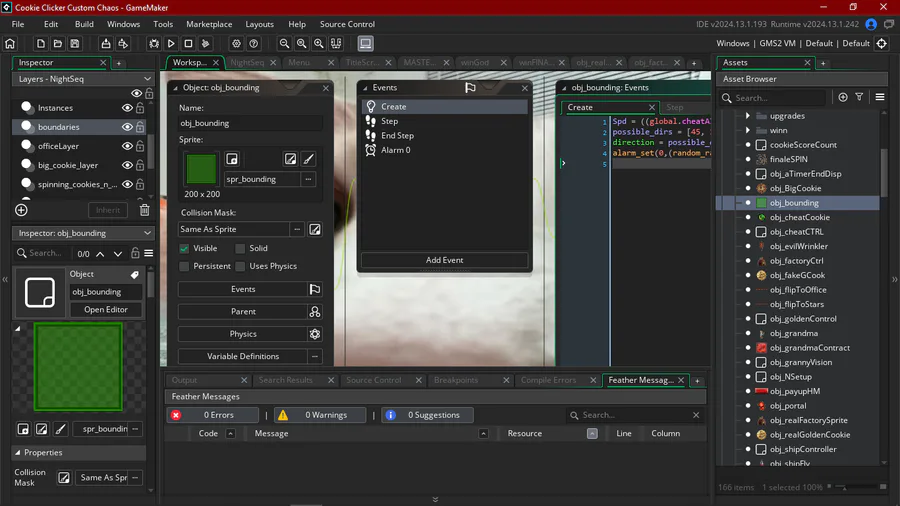This screenshot has height=506, width=900.
Task: Collapse the Properties section in Inspector
Action: [x=18, y=453]
